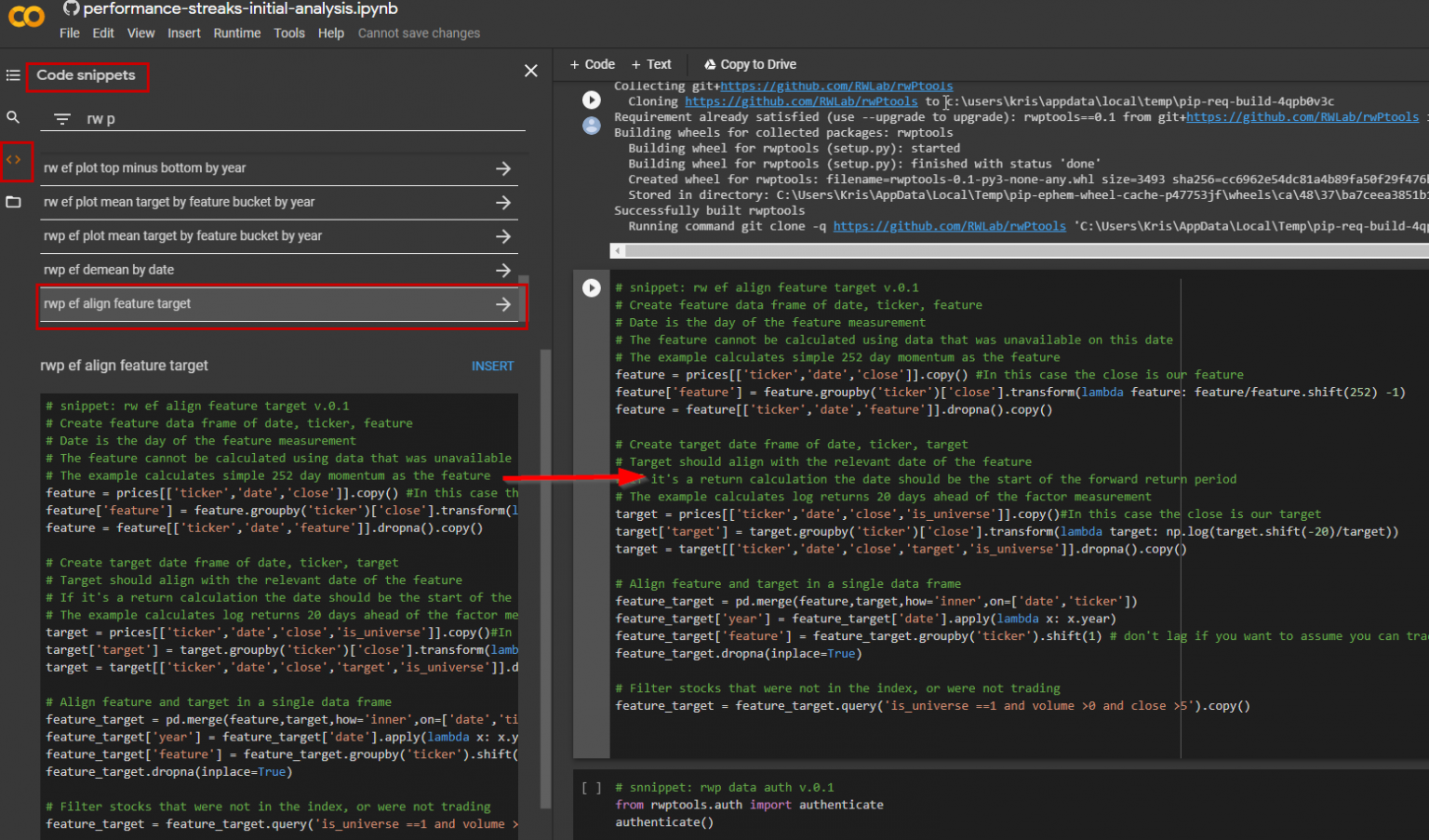Run the align feature target snippet cell
The image size is (1429, 840).
coord(592,287)
